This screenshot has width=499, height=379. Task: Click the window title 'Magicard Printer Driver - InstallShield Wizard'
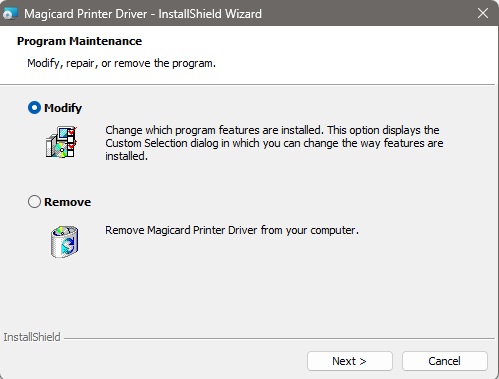point(143,14)
